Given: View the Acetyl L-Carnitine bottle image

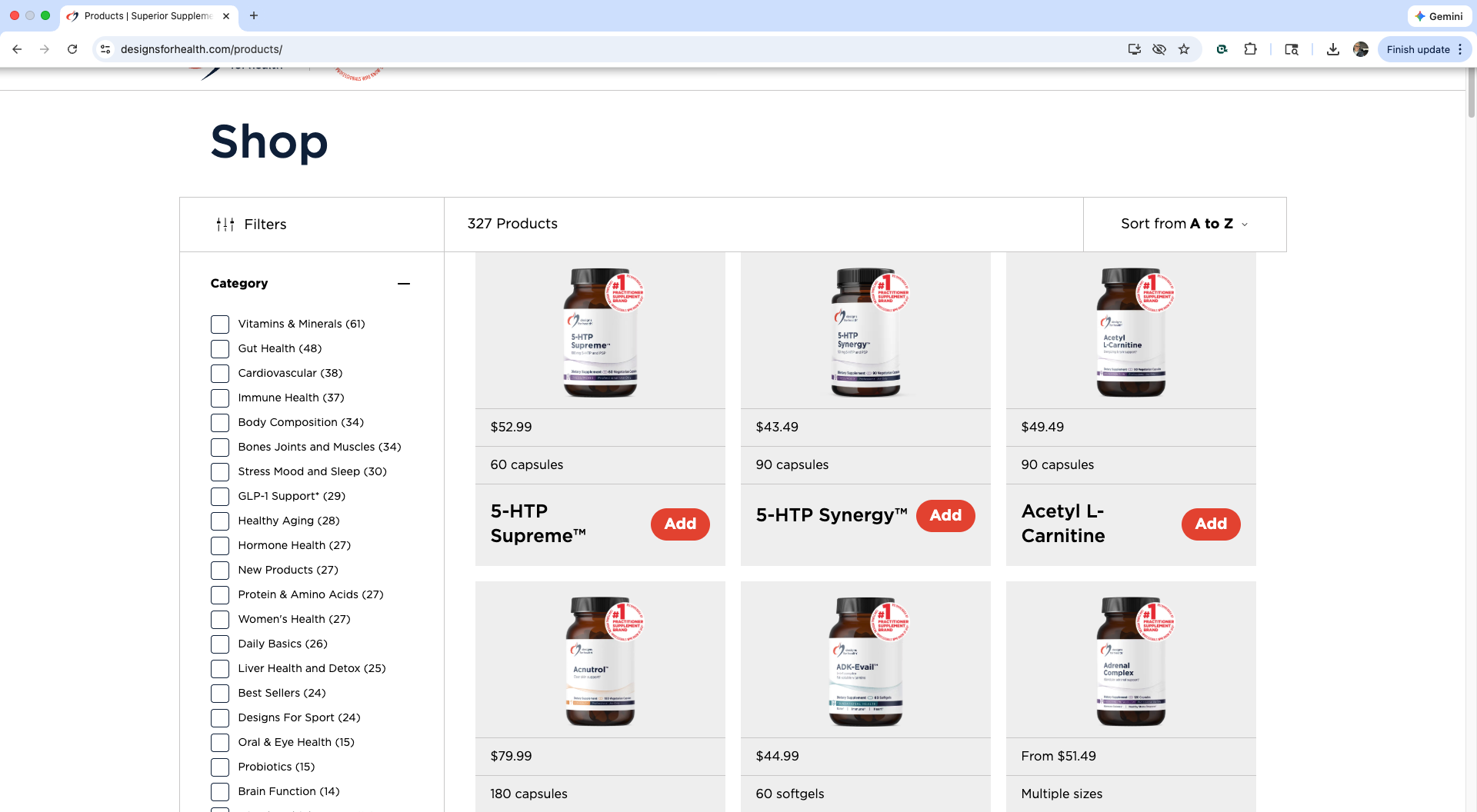Looking at the screenshot, I should [x=1132, y=331].
